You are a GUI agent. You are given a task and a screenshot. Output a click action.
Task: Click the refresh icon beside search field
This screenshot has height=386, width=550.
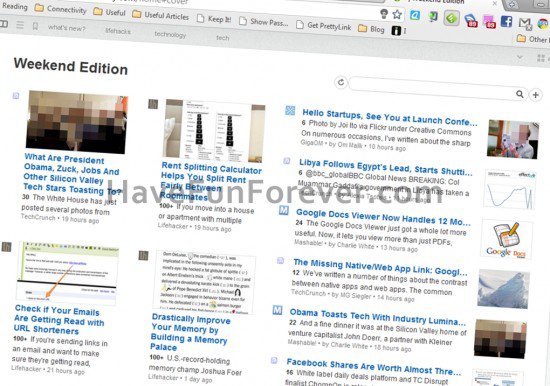point(341,82)
